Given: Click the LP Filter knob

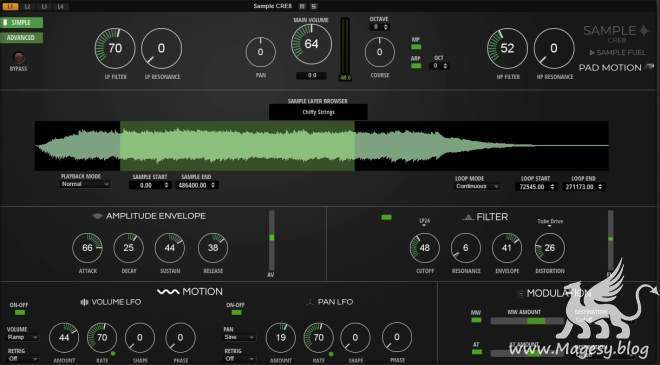Looking at the screenshot, I should coord(115,48).
